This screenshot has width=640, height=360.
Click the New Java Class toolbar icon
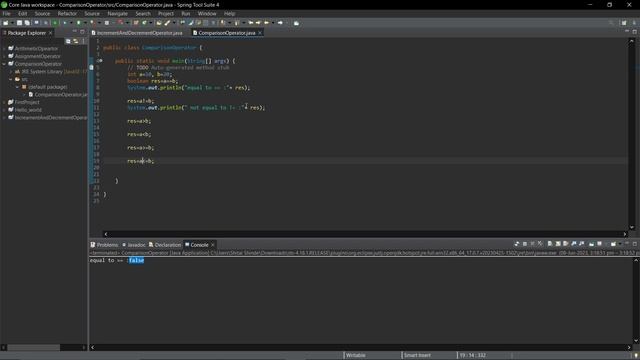point(144,23)
